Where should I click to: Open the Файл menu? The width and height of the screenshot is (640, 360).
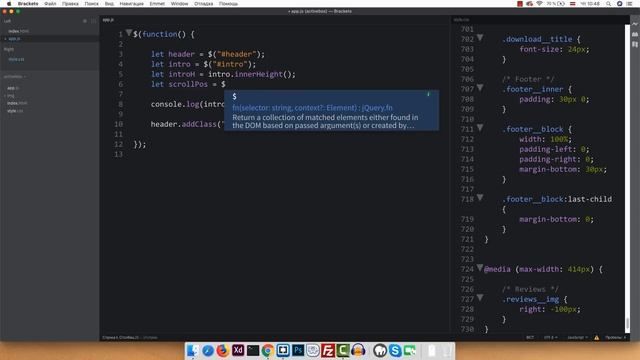pyautogui.click(x=50, y=4)
